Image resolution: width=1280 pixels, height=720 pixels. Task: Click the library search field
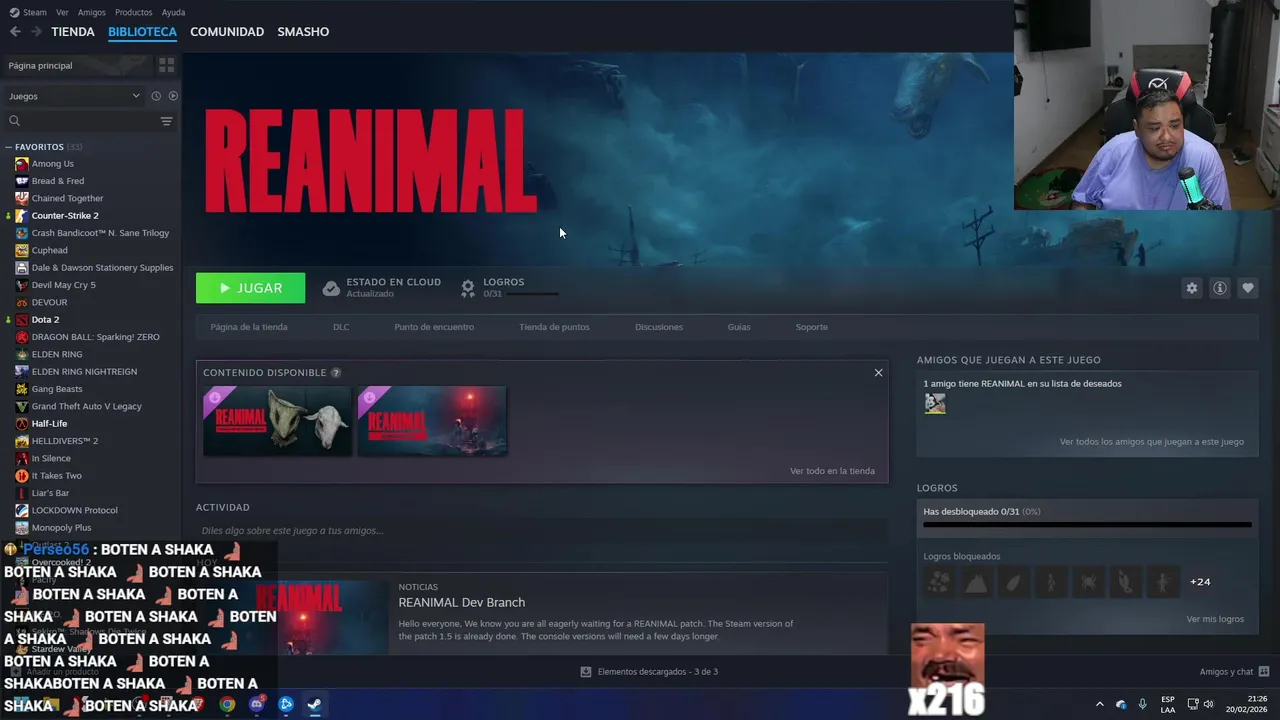(80, 121)
